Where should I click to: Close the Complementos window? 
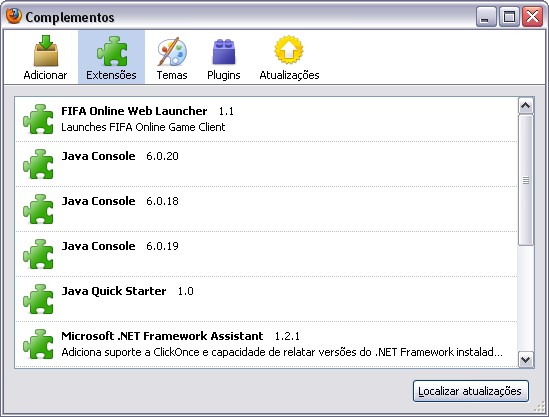[532, 16]
